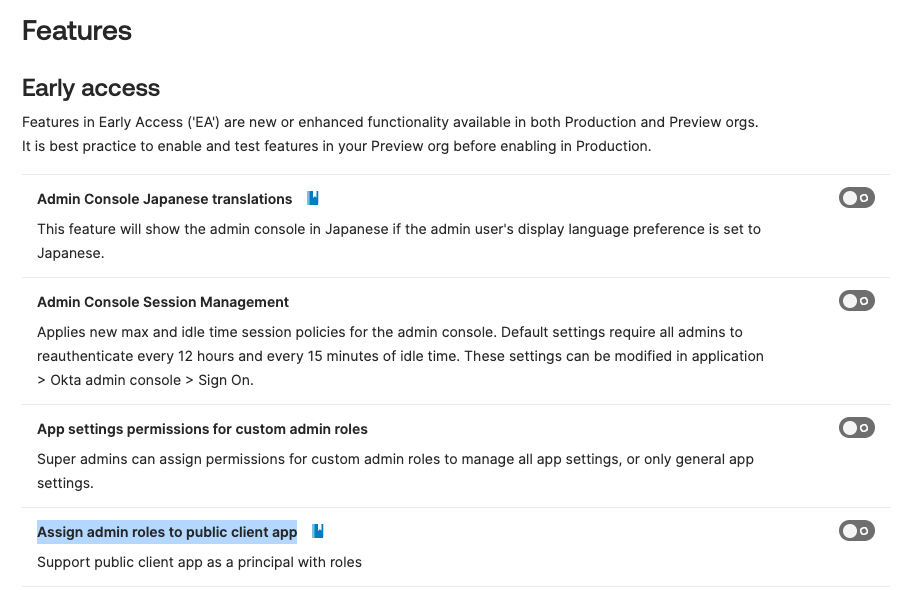The height and width of the screenshot is (590, 918).
Task: Click the Japanese translations feature description text
Action: pos(398,229)
